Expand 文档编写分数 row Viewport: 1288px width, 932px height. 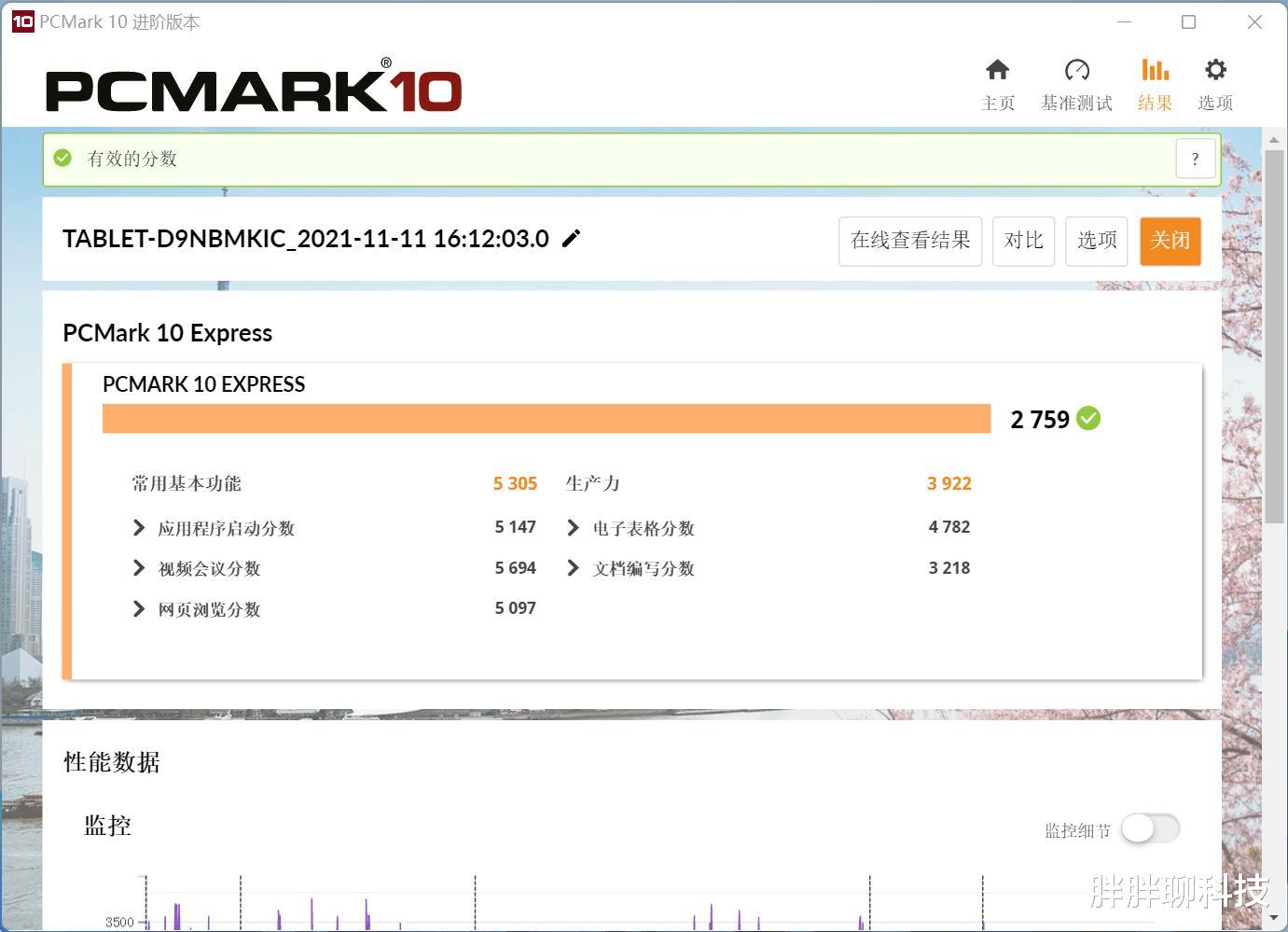(574, 568)
